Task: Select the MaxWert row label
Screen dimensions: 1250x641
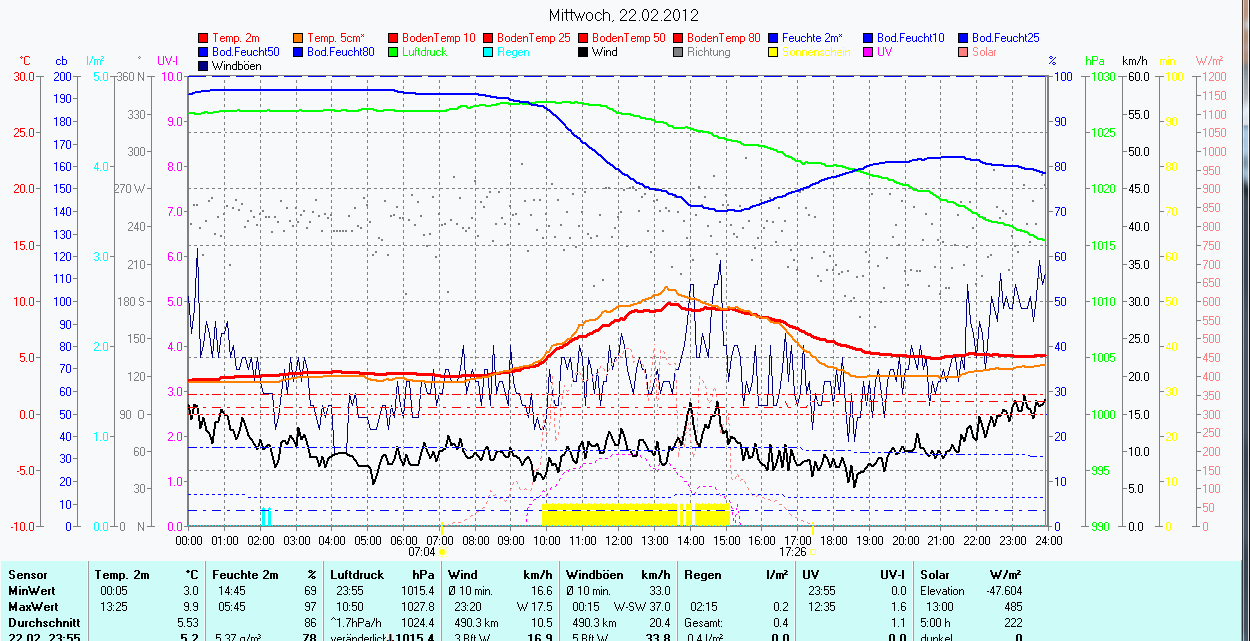Action: [33, 607]
